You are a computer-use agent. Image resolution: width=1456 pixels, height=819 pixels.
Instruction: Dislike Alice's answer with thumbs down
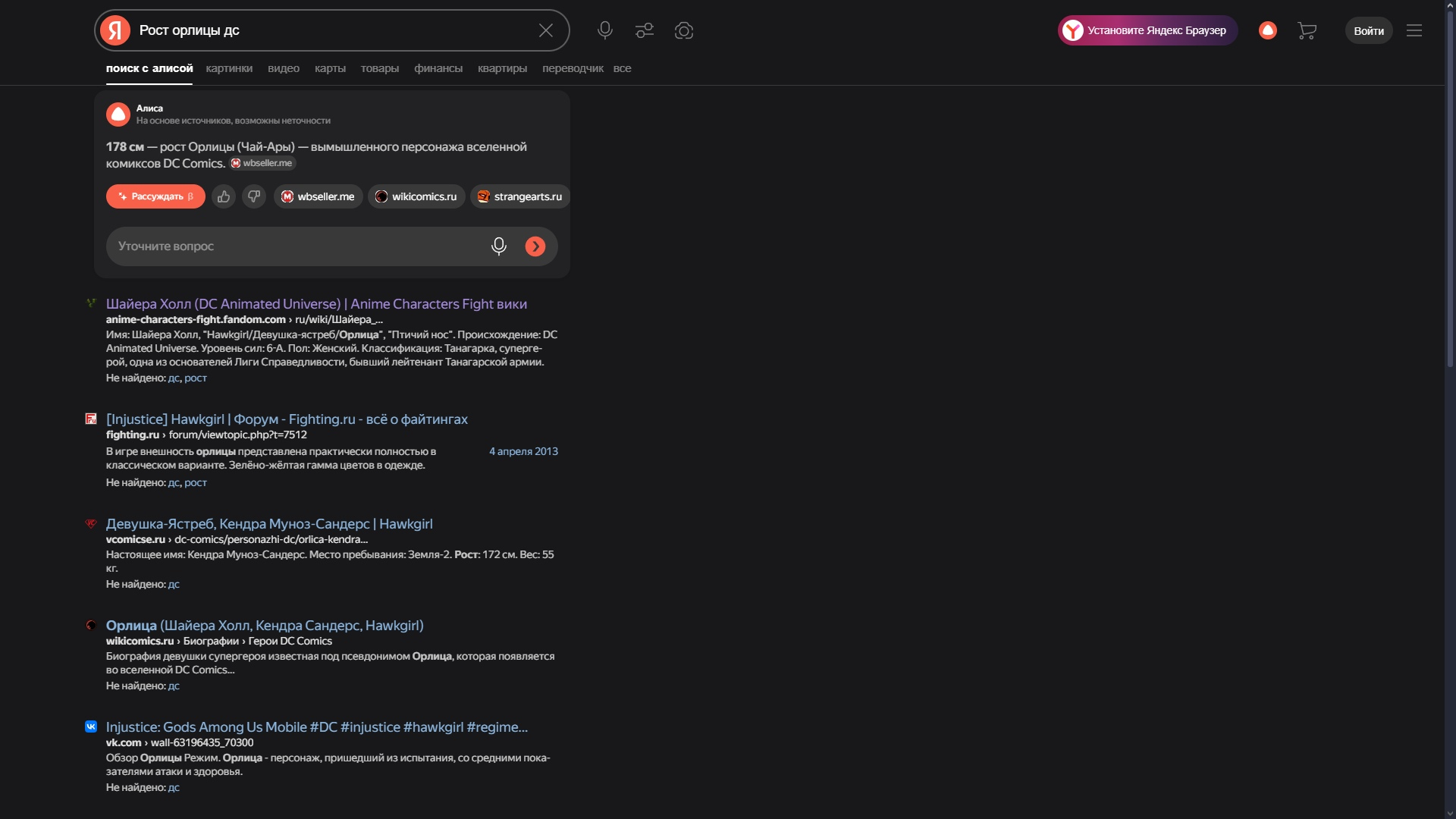click(254, 196)
